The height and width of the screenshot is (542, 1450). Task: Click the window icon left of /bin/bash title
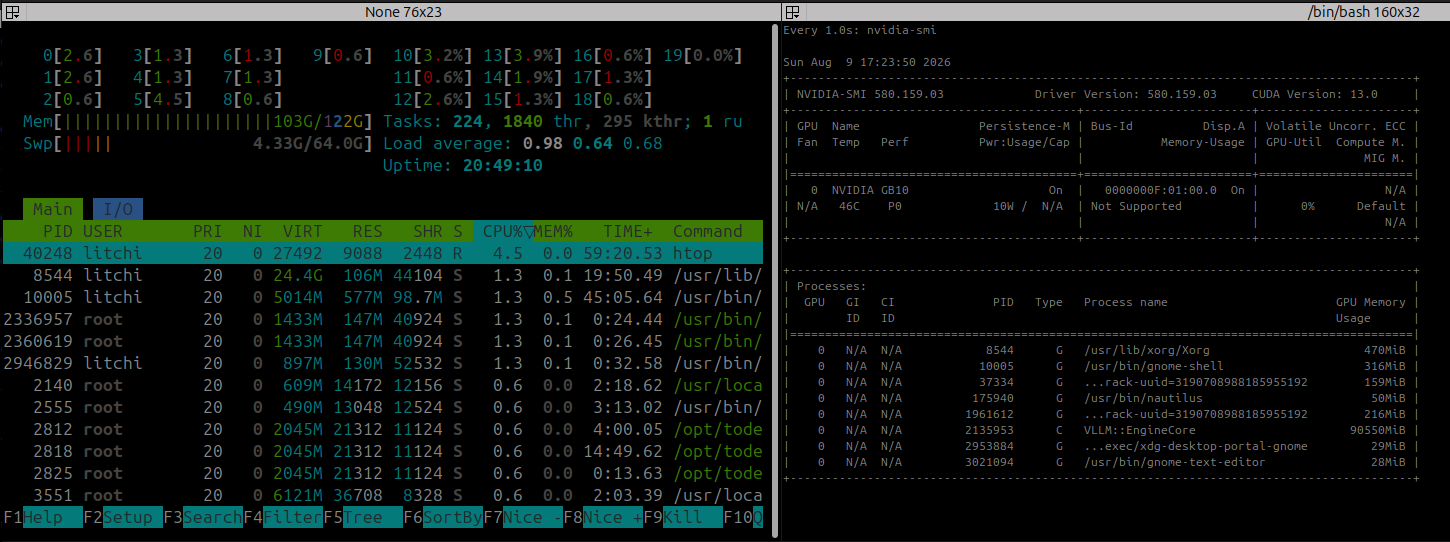pos(792,12)
